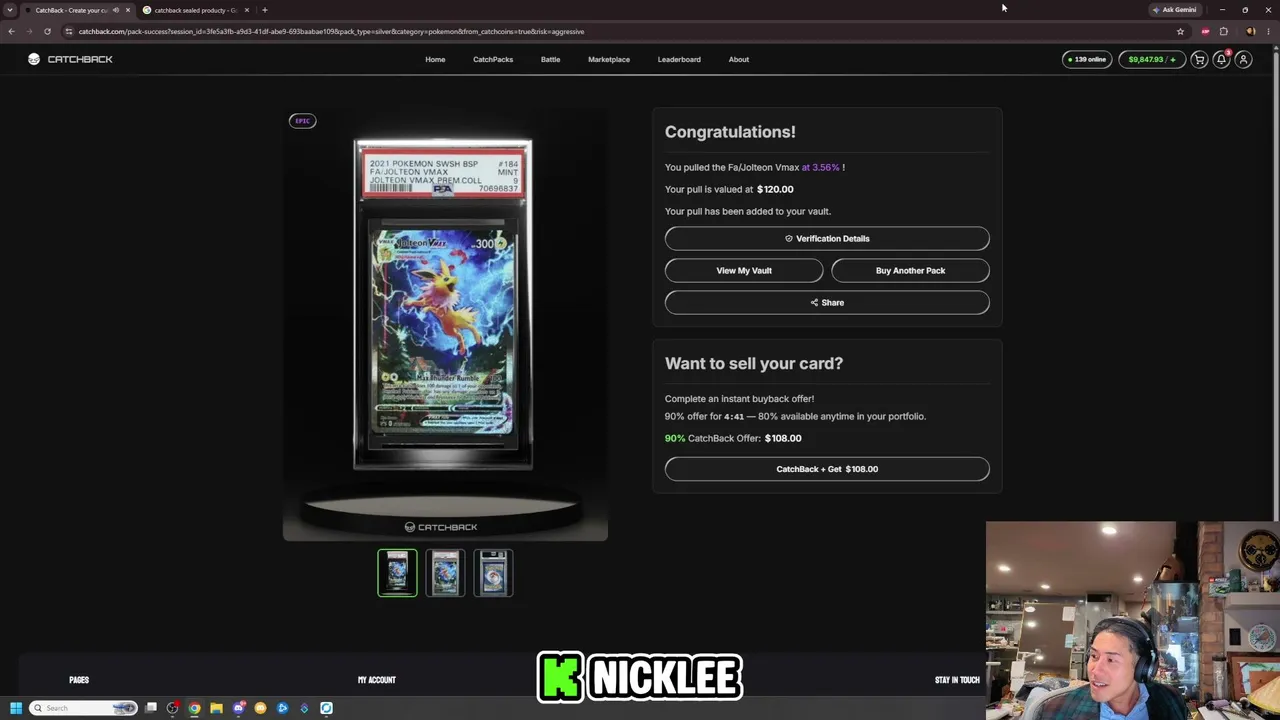The image size is (1280, 720).
Task: Click View My Vault button
Action: pyautogui.click(x=744, y=271)
